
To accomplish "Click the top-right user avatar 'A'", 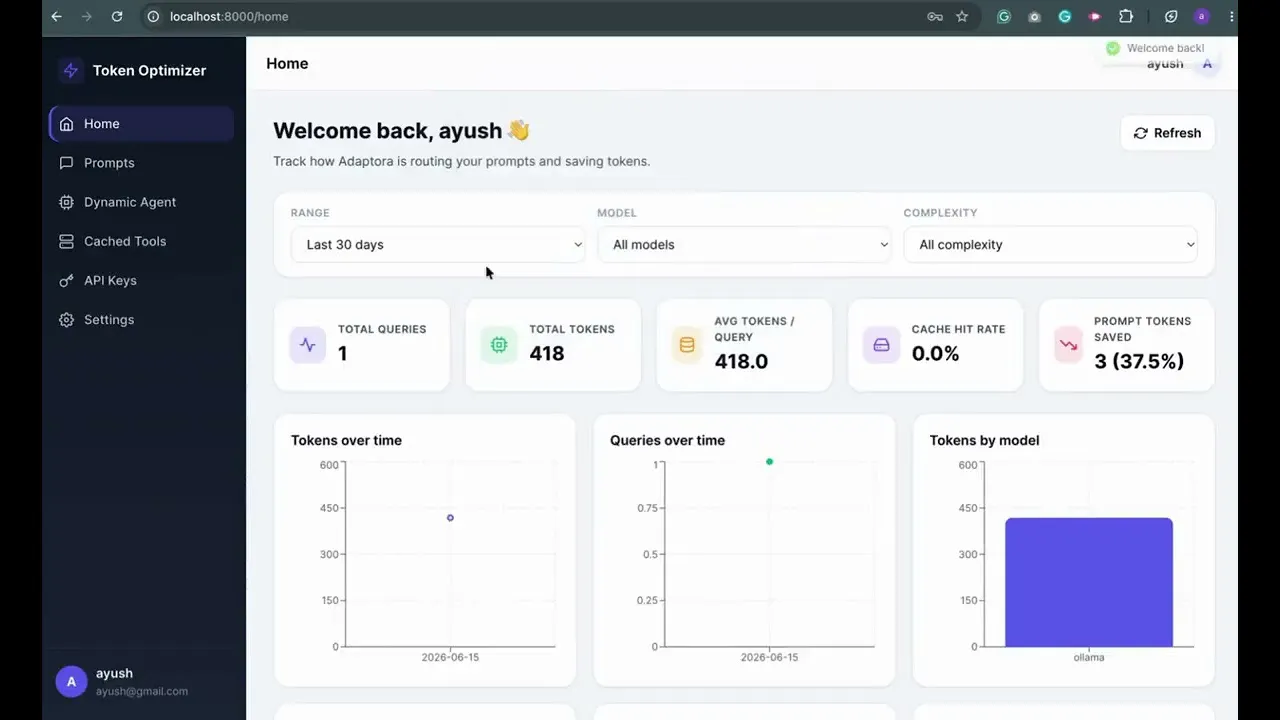I will [x=1207, y=64].
